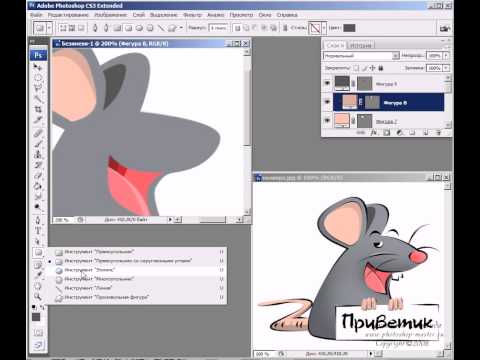
Task: Hide the Фигура 9 layer
Action: 327,83
